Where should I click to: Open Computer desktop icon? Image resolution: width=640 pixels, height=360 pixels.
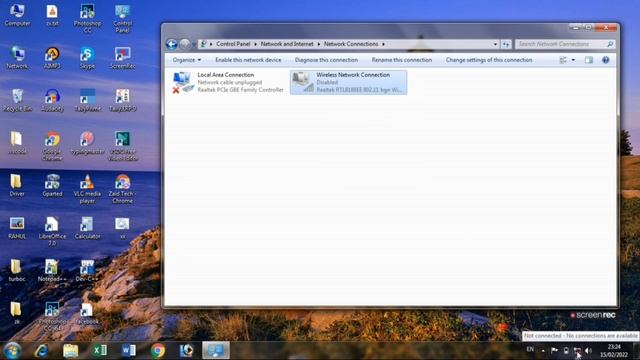coord(17,16)
